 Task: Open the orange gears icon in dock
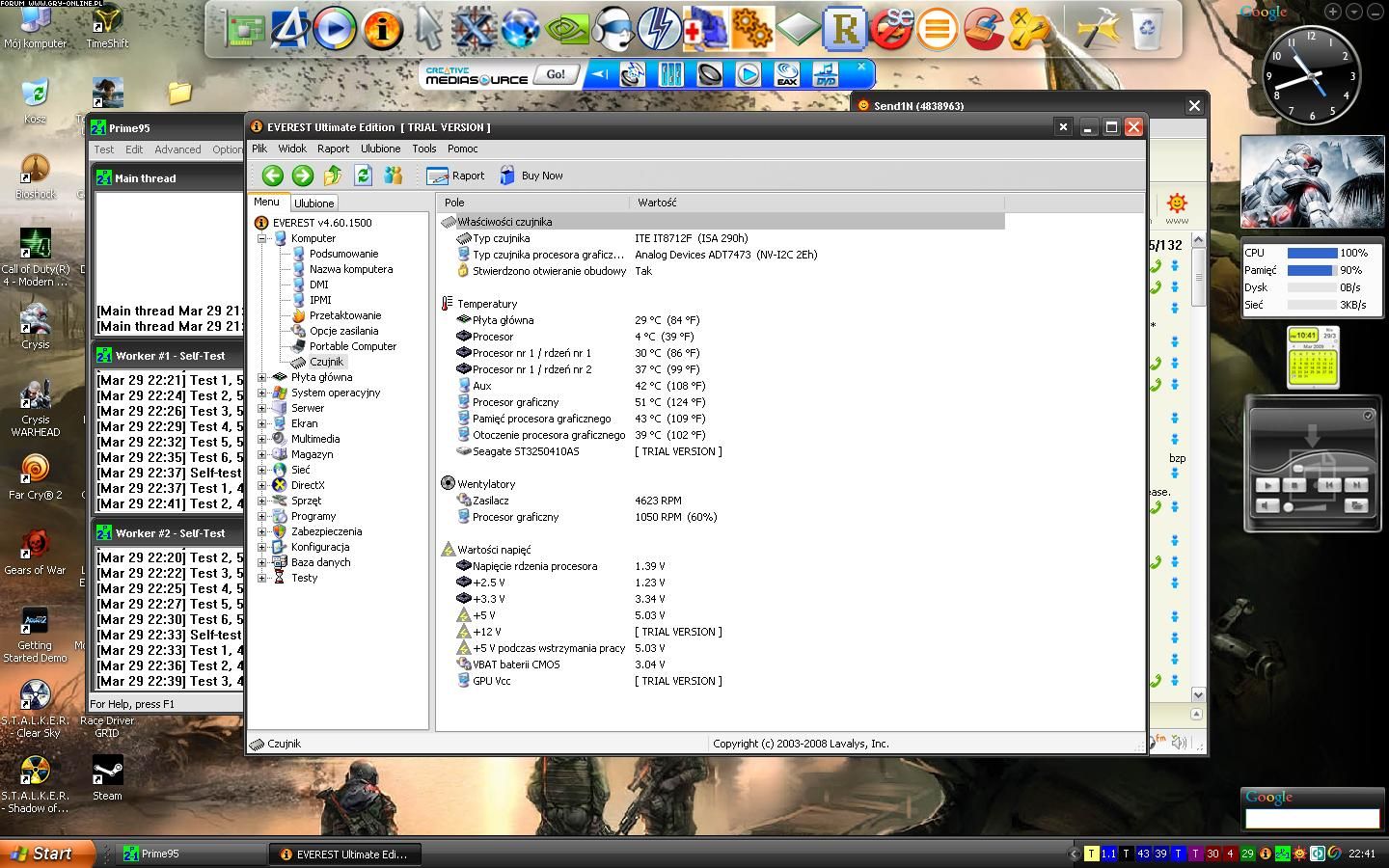point(752,29)
